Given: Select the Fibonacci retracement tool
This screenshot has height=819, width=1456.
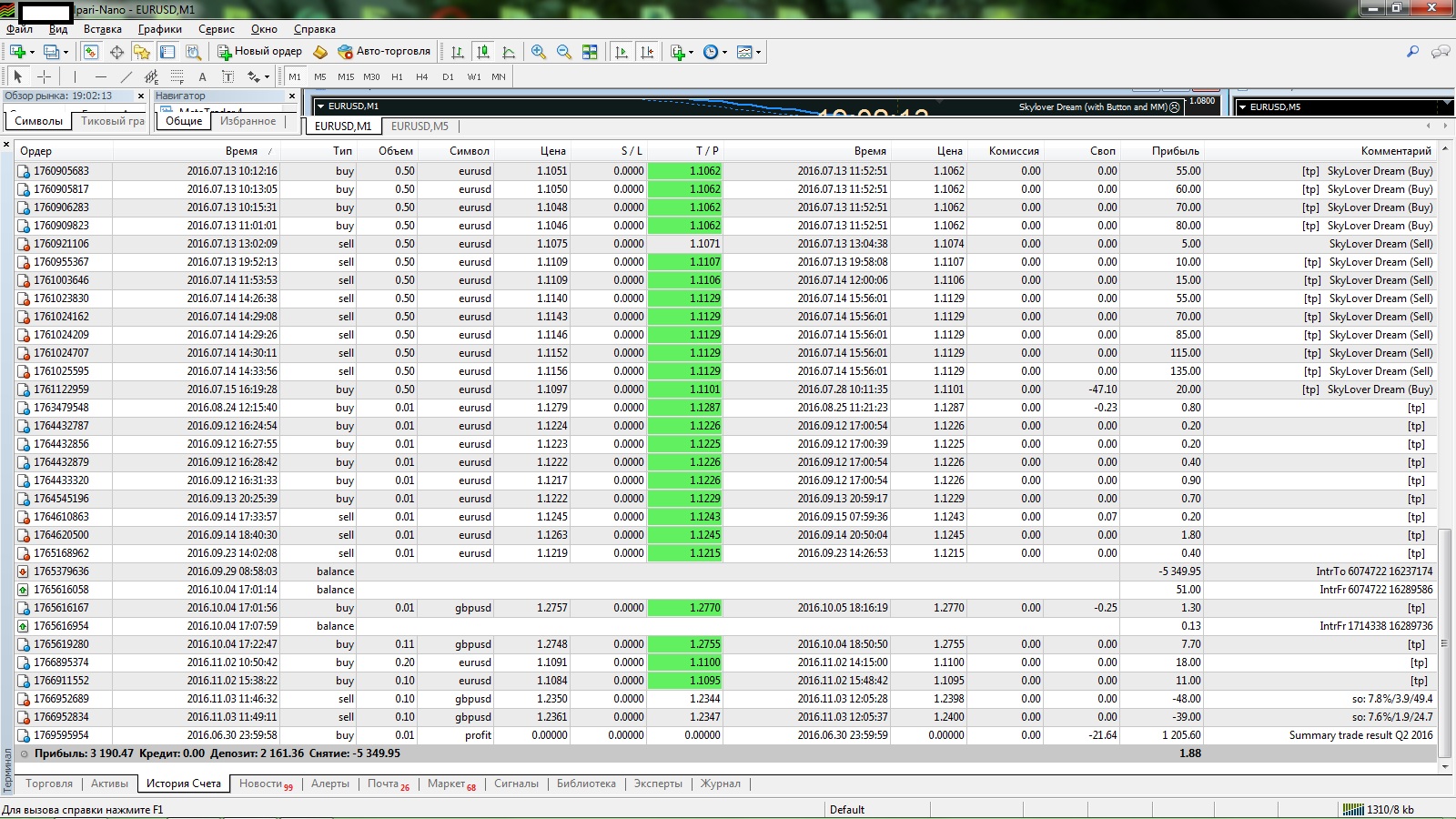Looking at the screenshot, I should click(177, 76).
